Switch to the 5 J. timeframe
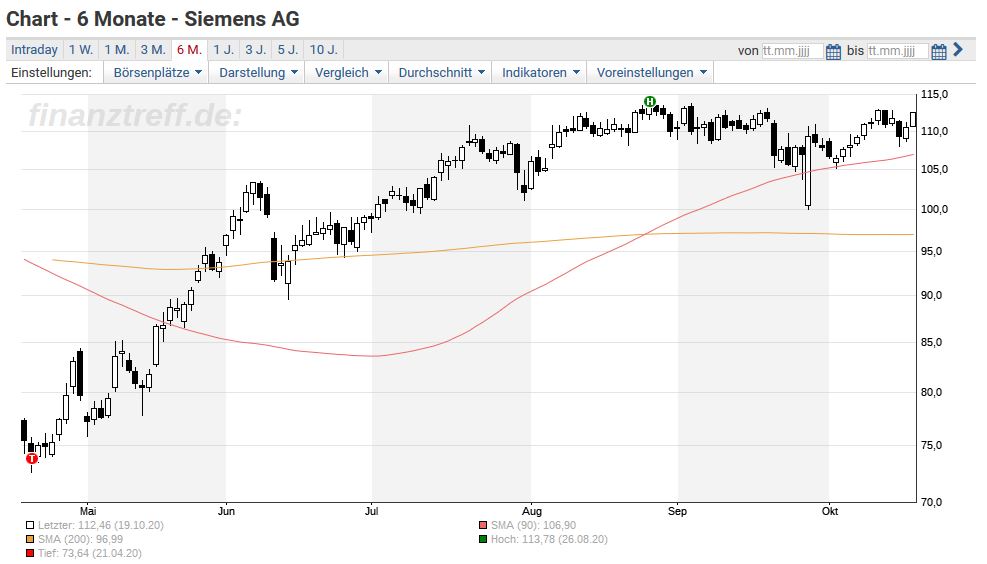Screen dimensions: 987x564 288,50
